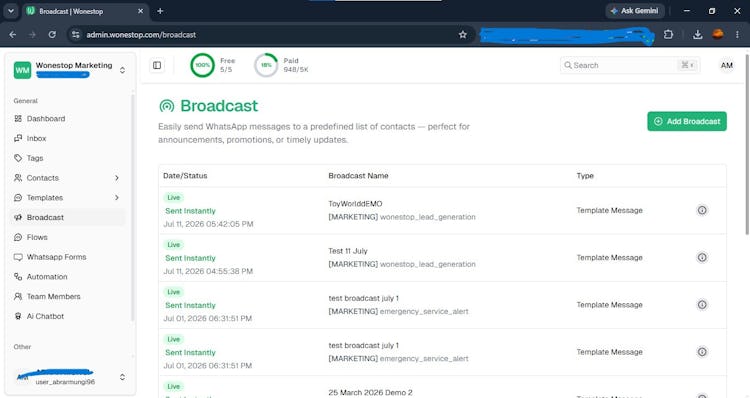The image size is (750, 398).
Task: Click the browser back arrow
Action: [x=12, y=34]
